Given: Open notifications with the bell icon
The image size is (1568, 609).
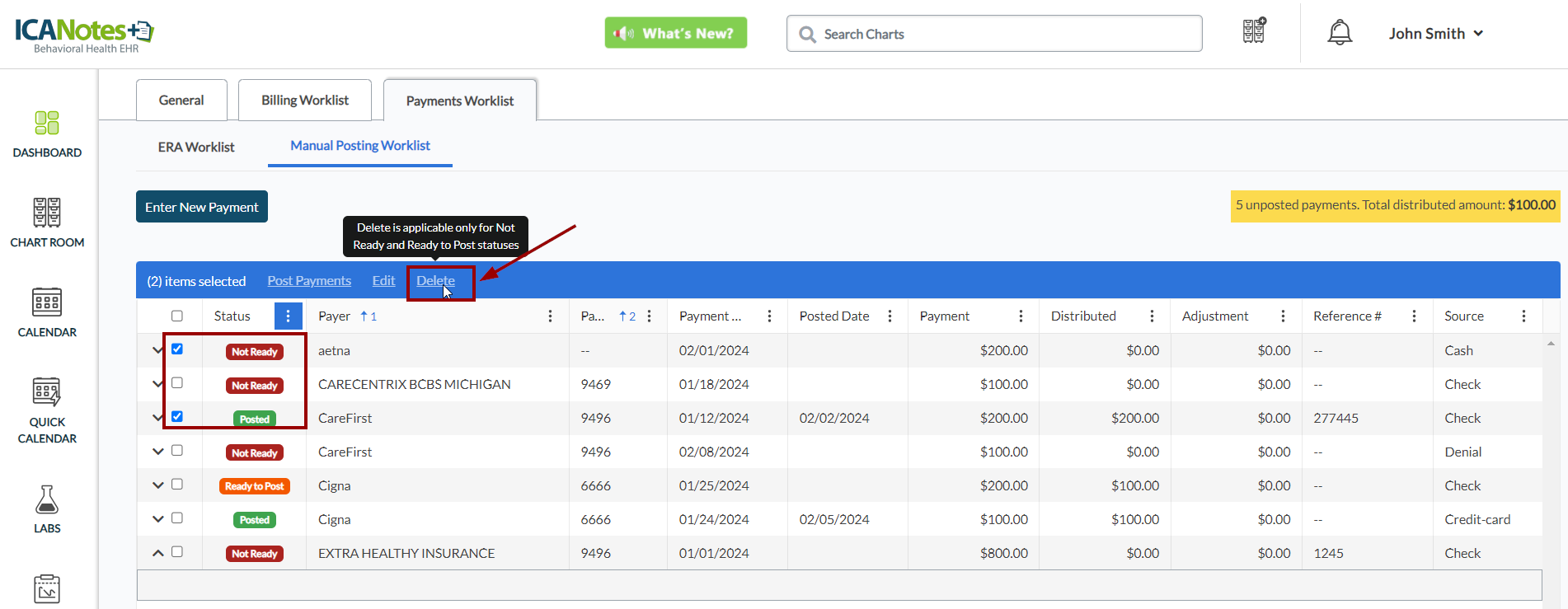Looking at the screenshot, I should click(x=1340, y=33).
